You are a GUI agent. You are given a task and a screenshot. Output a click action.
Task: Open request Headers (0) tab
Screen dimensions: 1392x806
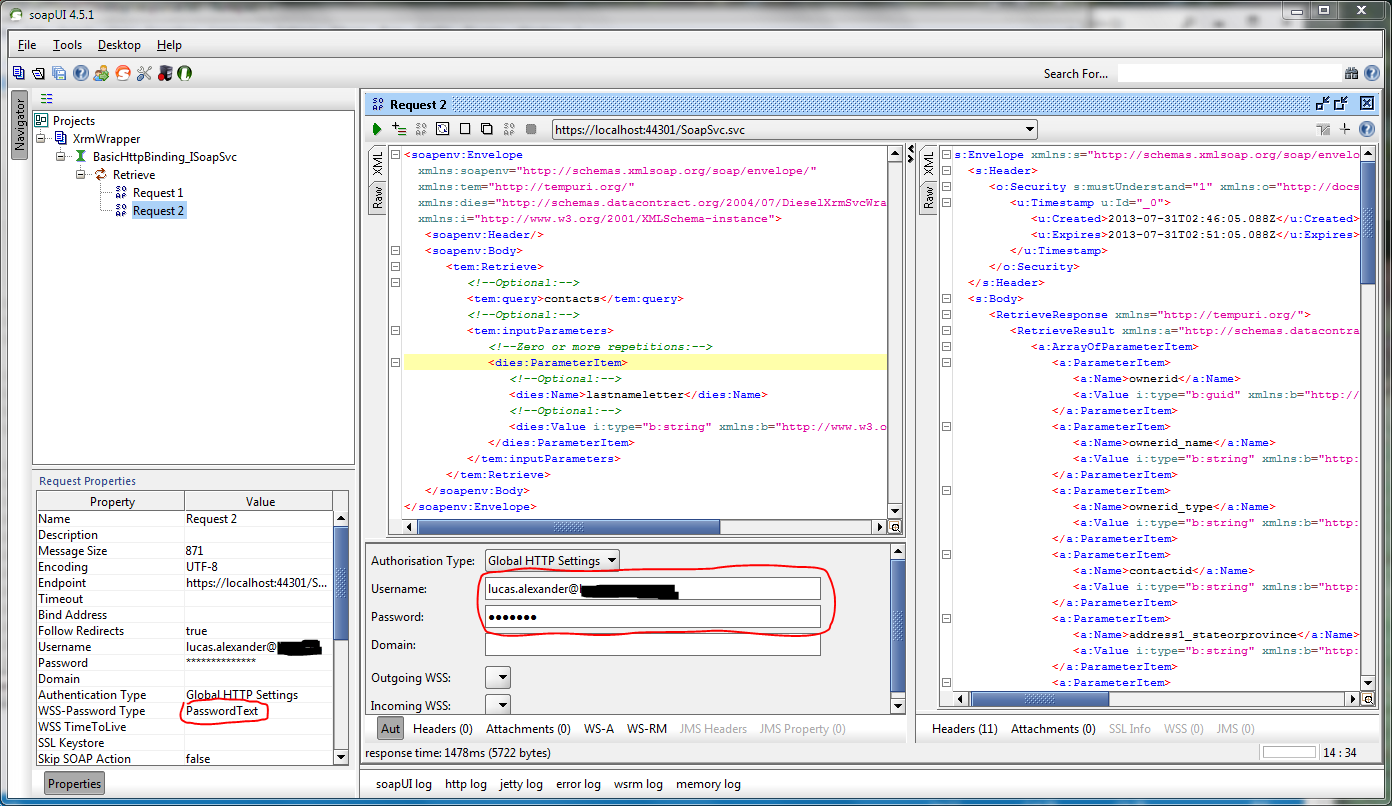coord(443,729)
